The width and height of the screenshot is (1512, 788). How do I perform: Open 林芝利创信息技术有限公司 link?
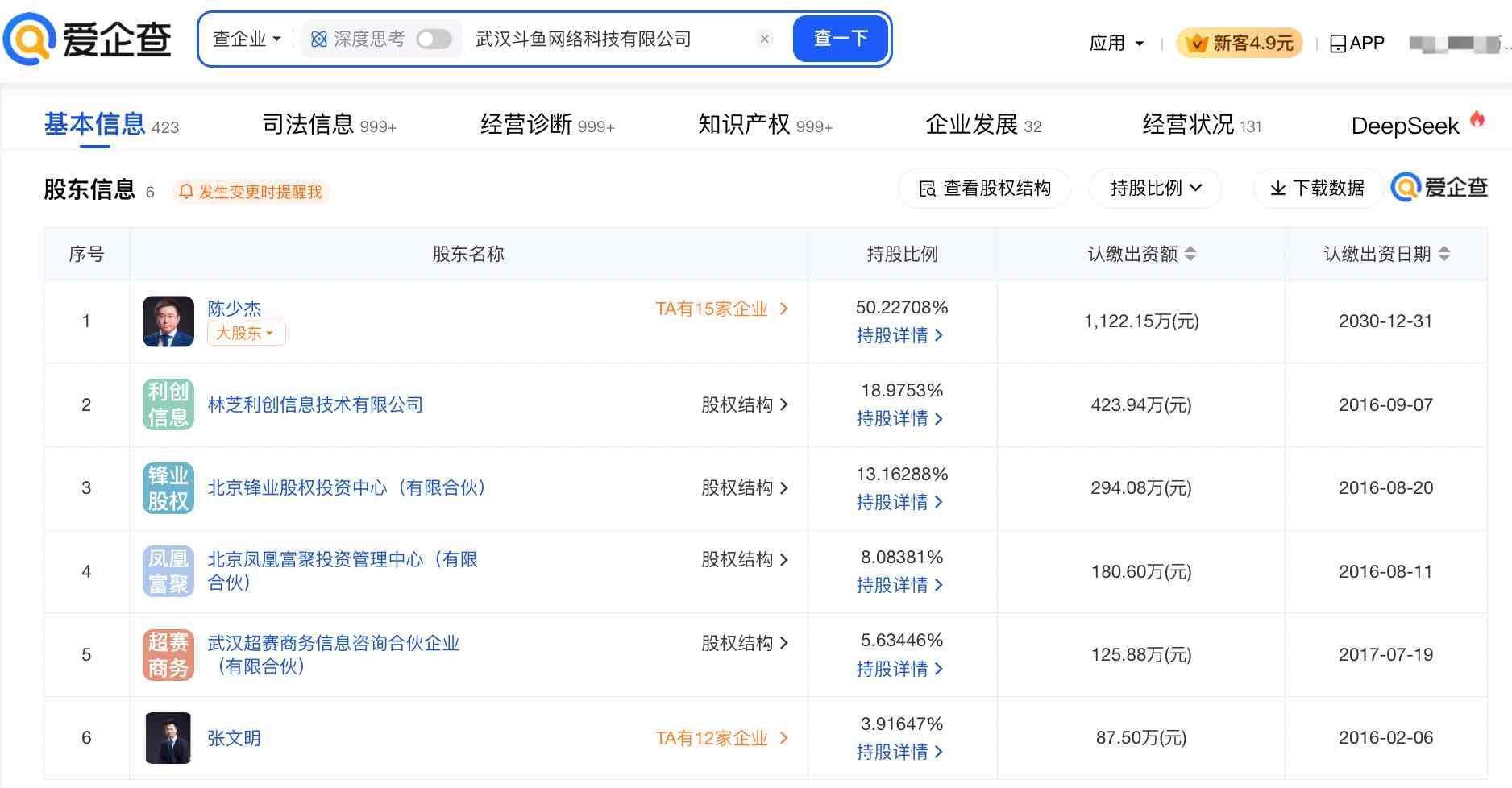(x=315, y=404)
